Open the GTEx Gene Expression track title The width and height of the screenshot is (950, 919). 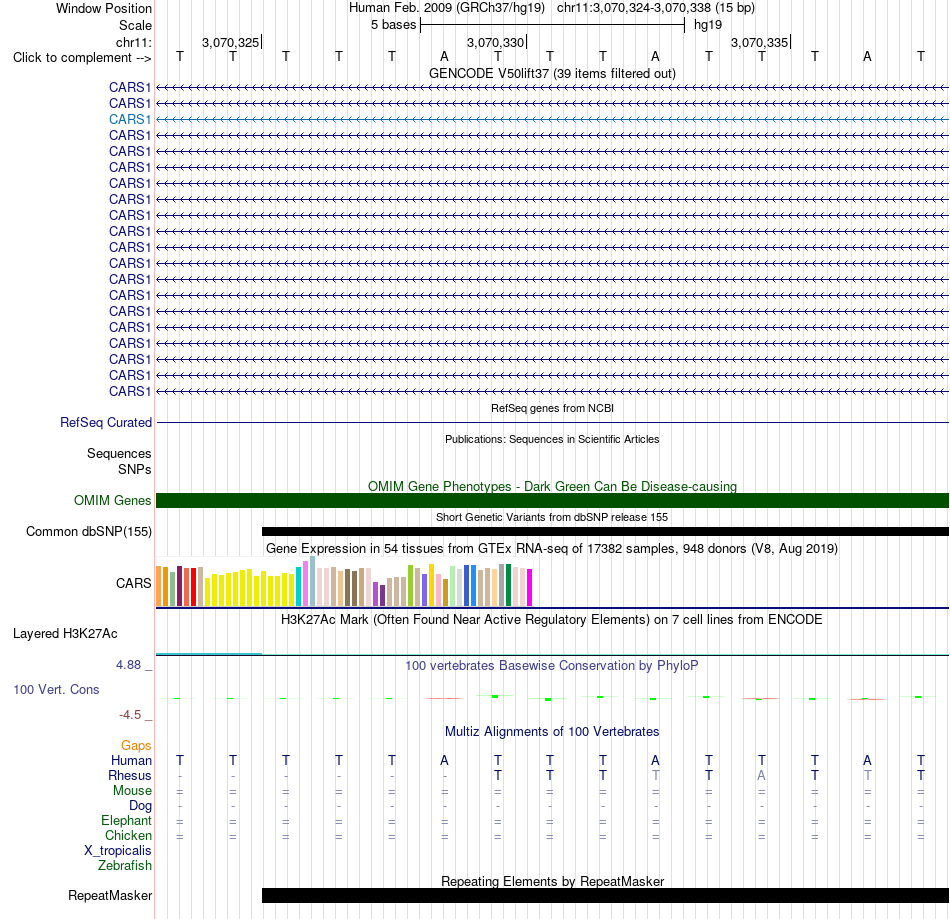click(552, 548)
